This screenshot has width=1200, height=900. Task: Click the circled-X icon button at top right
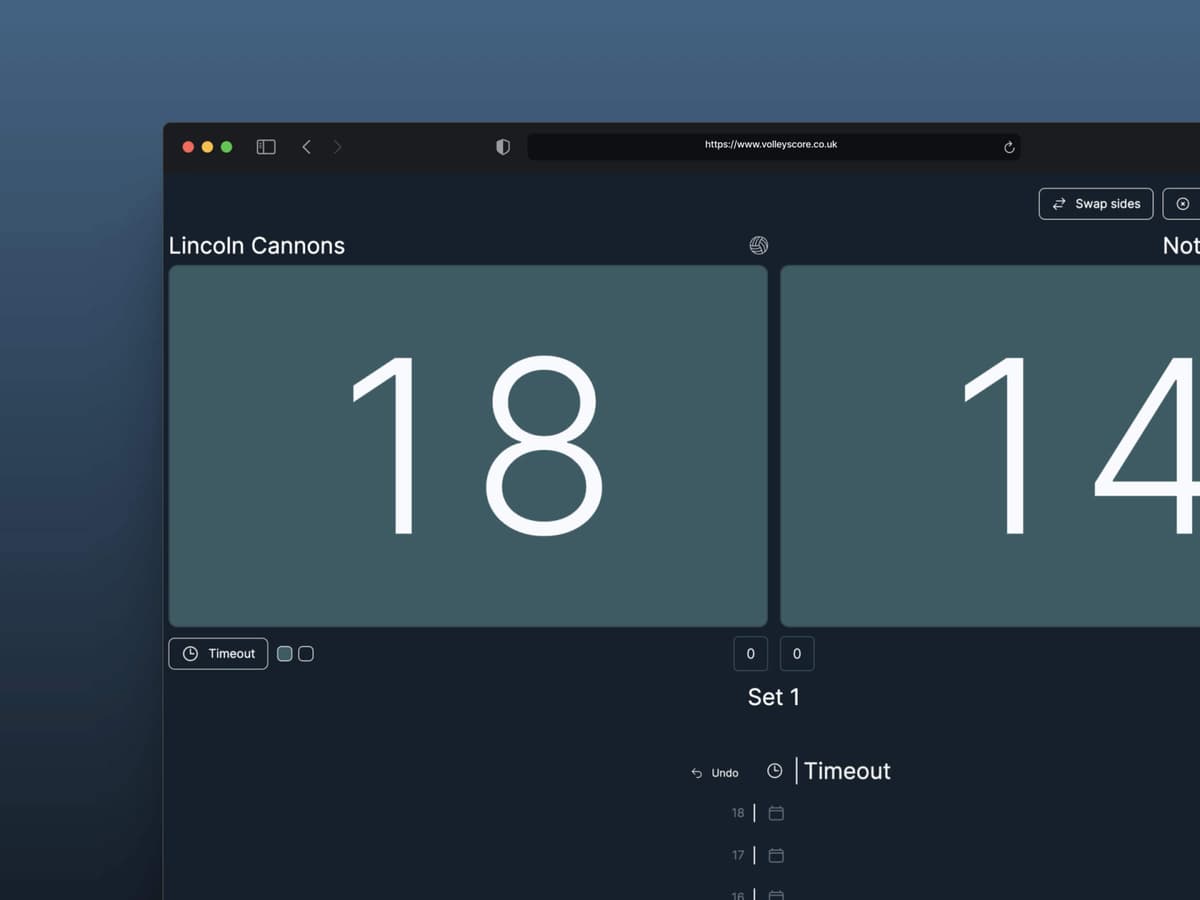tap(1181, 203)
